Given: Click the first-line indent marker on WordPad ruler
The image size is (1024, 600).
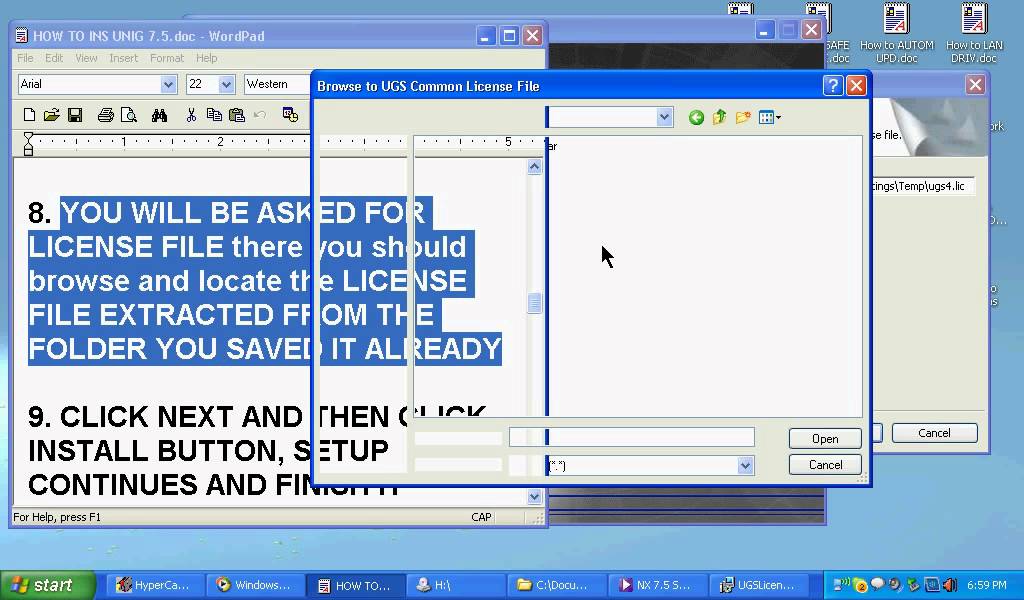Looking at the screenshot, I should pyautogui.click(x=28, y=136).
